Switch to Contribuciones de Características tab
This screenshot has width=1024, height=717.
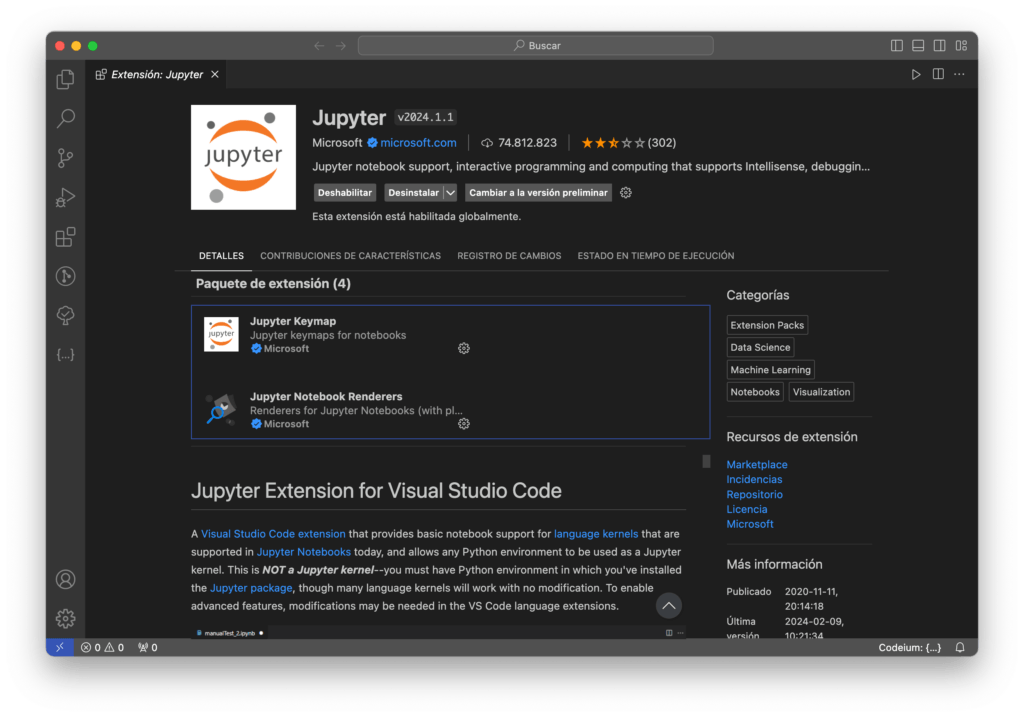(350, 256)
